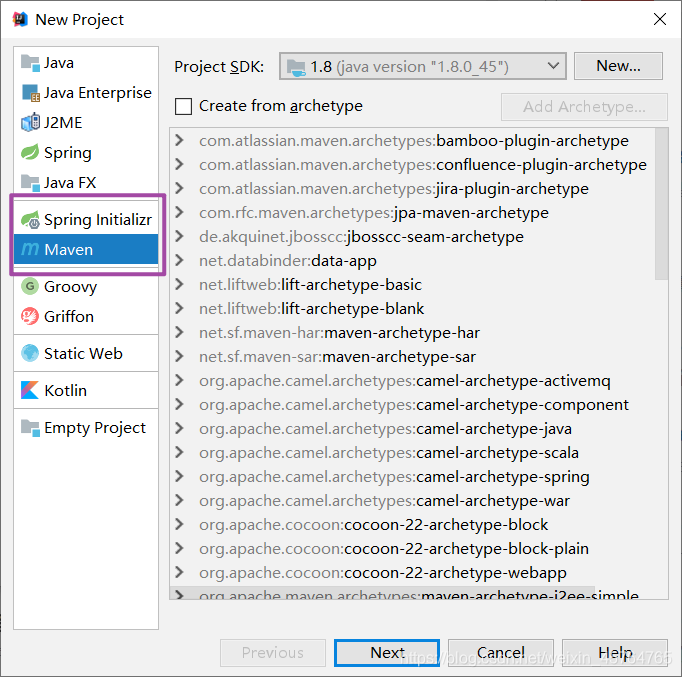The width and height of the screenshot is (682, 677).
Task: Close the New Project dialog
Action: click(660, 19)
